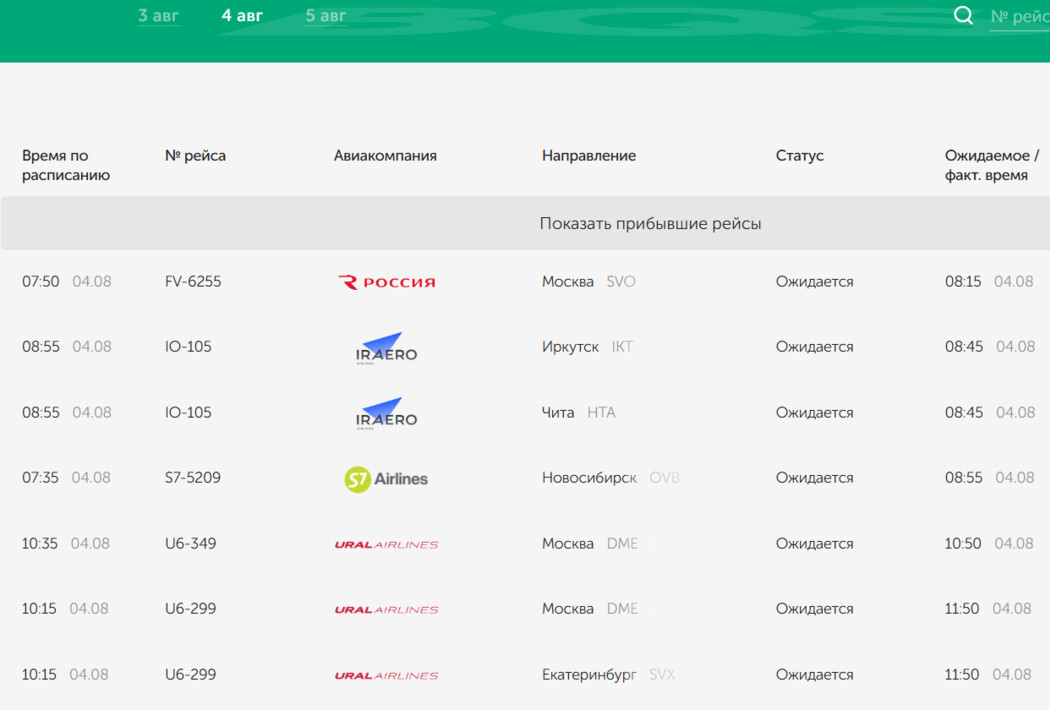Click the № рейса column header
Screen dimensions: 1050x710
196,155
